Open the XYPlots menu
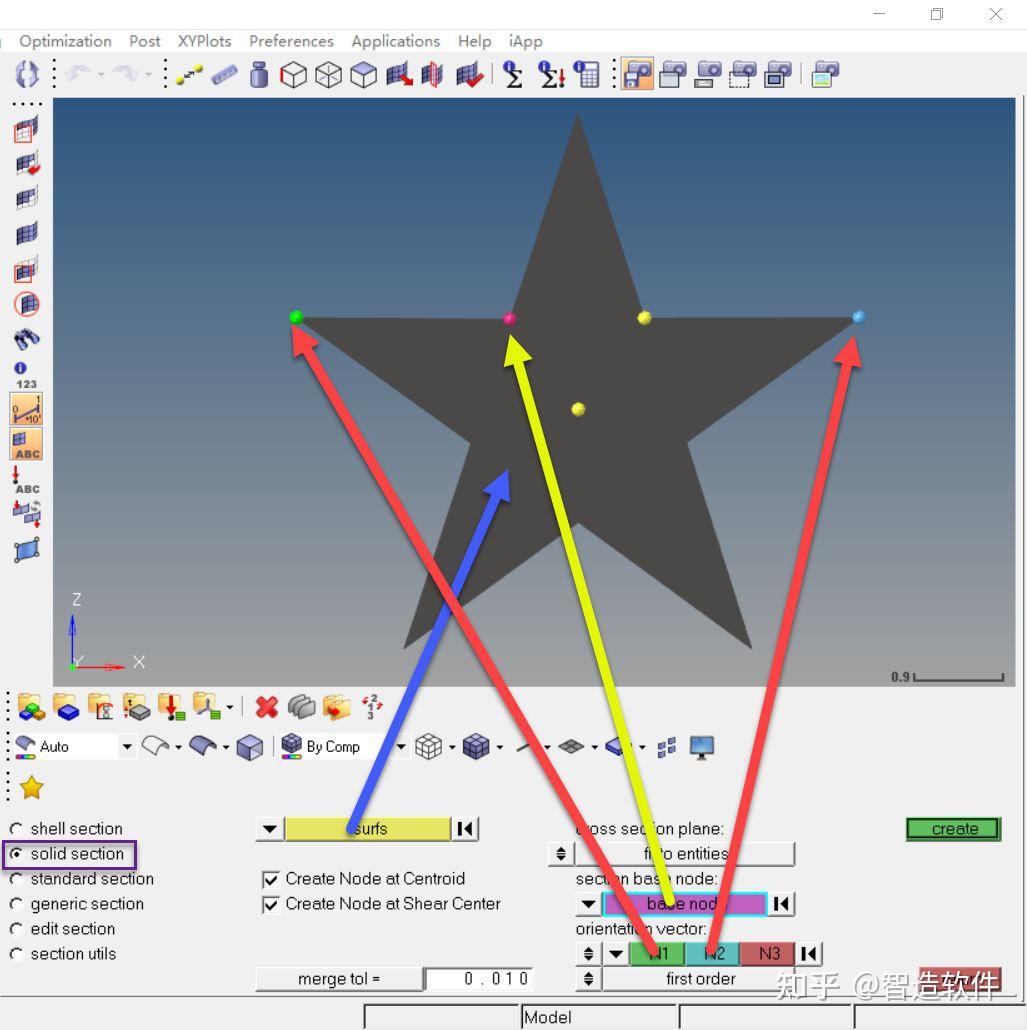 [204, 41]
